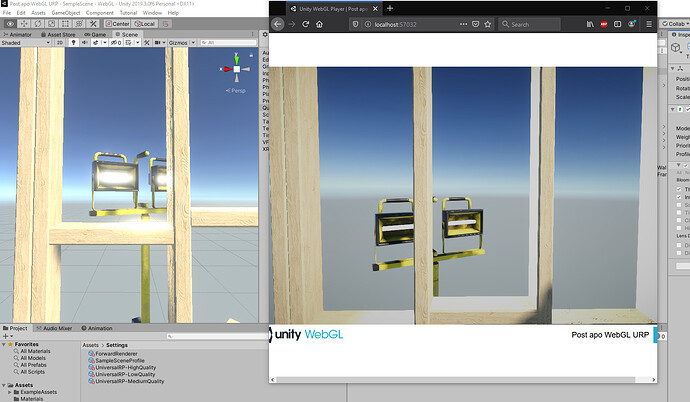Select the Rect Transform tool in Unity toolbar
This screenshot has height=402, width=690.
tap(66, 24)
